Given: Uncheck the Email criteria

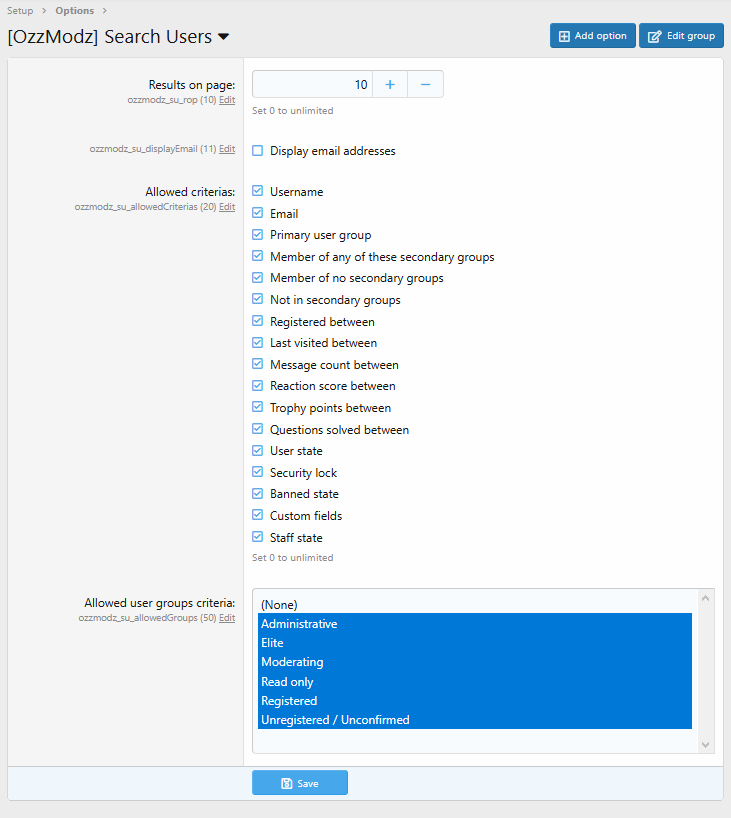Looking at the screenshot, I should [x=257, y=213].
